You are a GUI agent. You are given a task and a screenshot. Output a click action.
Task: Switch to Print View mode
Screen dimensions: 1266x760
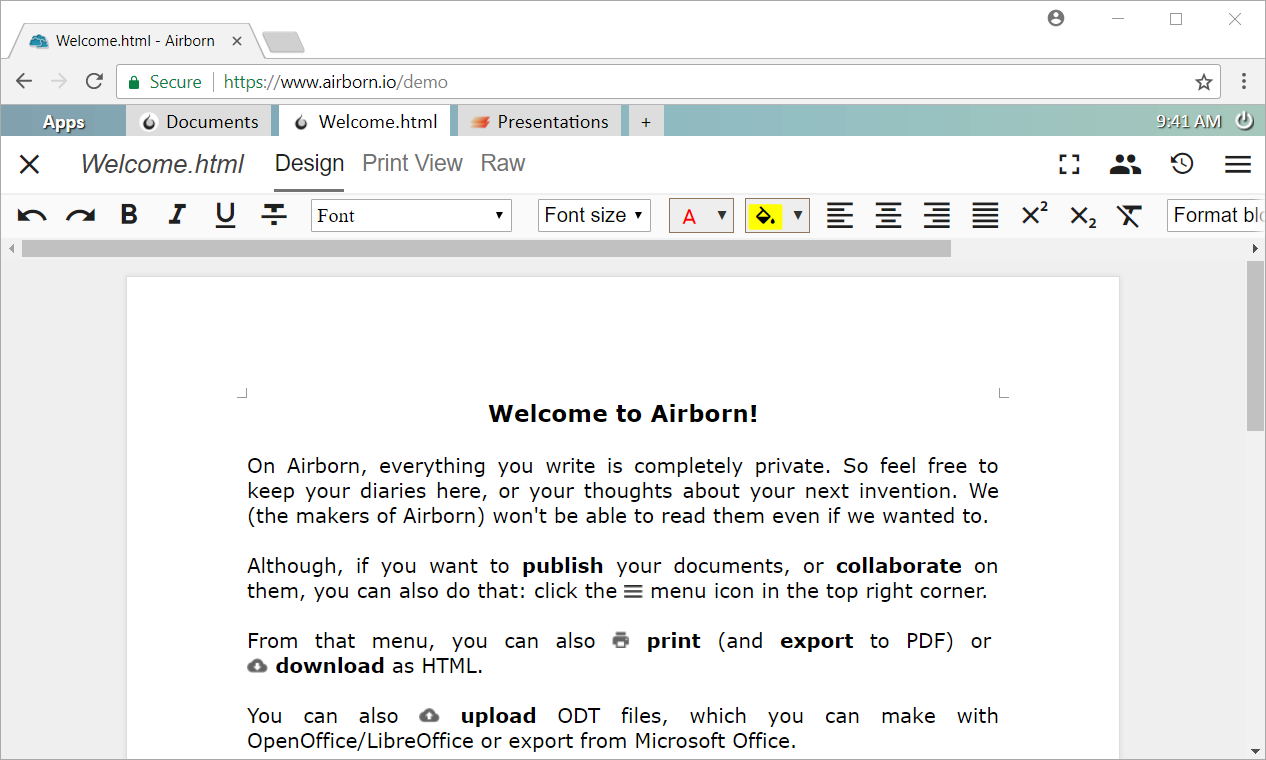412,163
